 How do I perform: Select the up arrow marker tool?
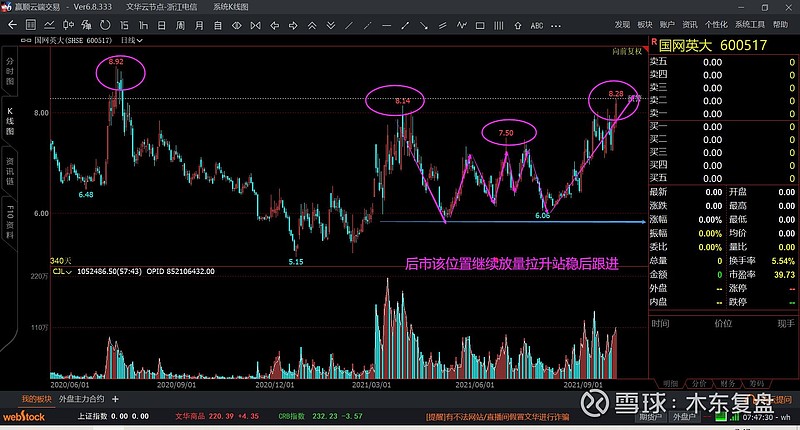pos(518,25)
